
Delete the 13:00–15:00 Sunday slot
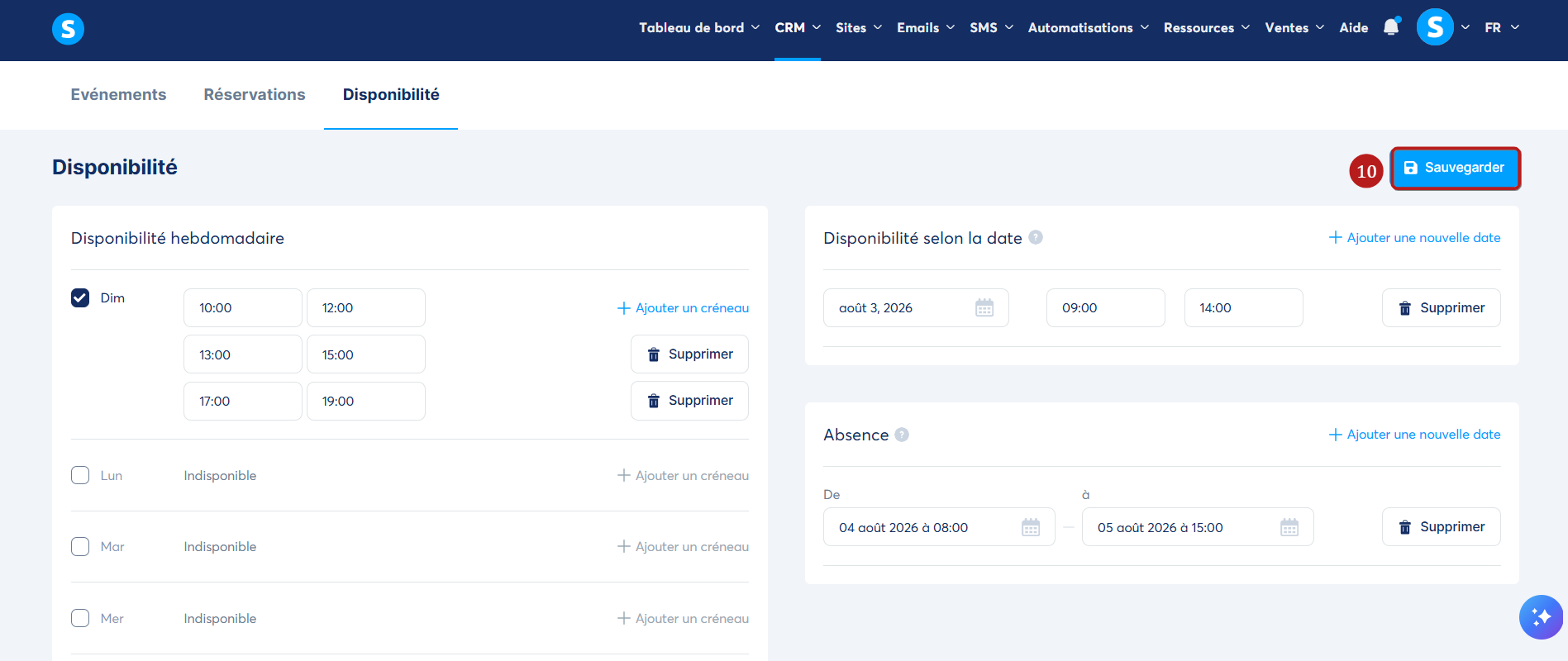coord(689,354)
